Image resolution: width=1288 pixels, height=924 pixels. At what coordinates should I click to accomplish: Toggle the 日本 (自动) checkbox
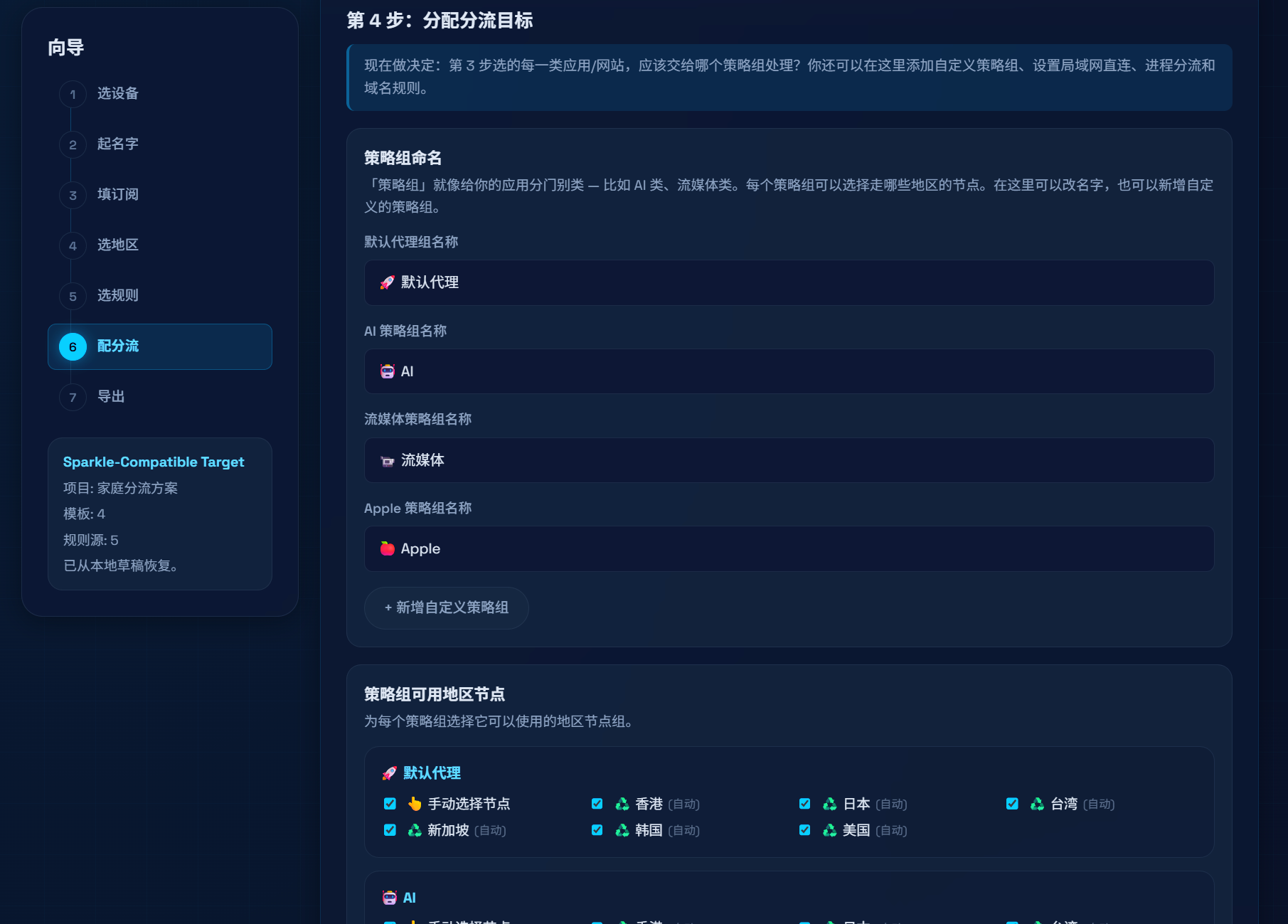pyautogui.click(x=804, y=804)
